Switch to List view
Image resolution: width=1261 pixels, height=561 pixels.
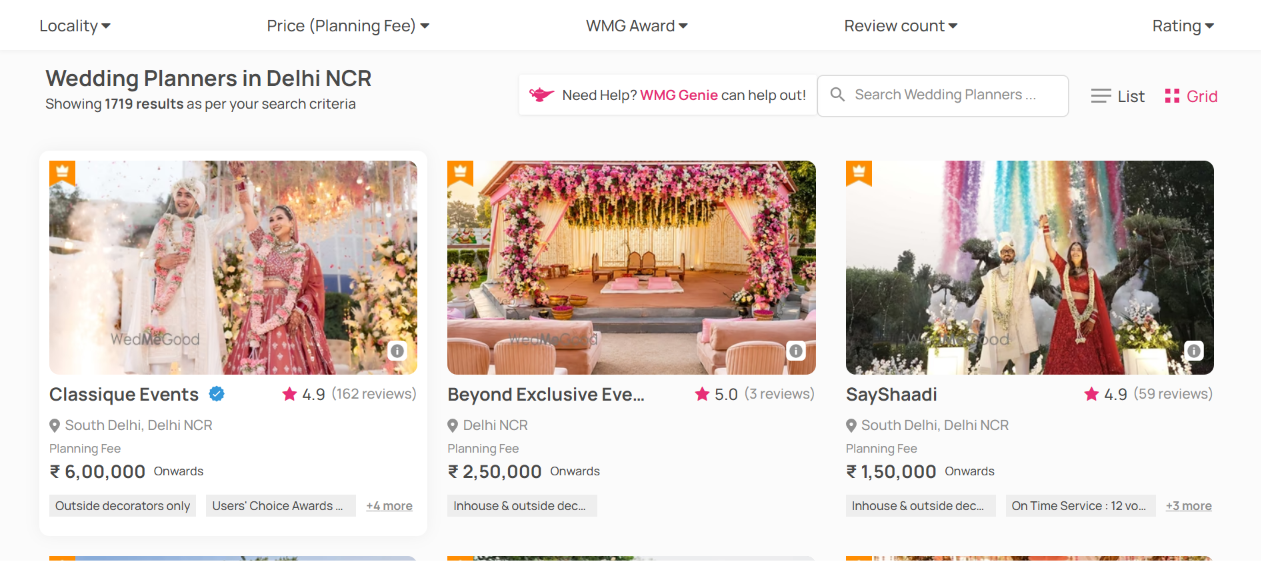click(1117, 96)
